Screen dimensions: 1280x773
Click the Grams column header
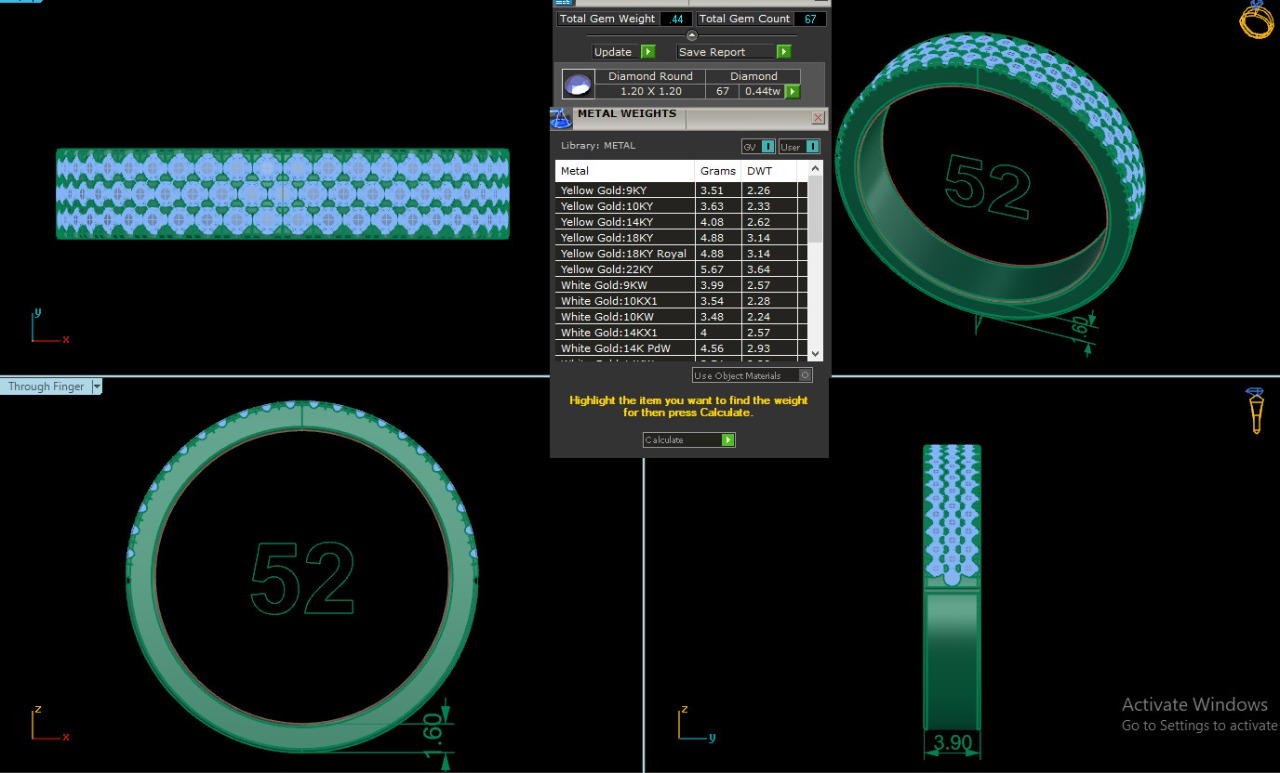click(x=717, y=171)
